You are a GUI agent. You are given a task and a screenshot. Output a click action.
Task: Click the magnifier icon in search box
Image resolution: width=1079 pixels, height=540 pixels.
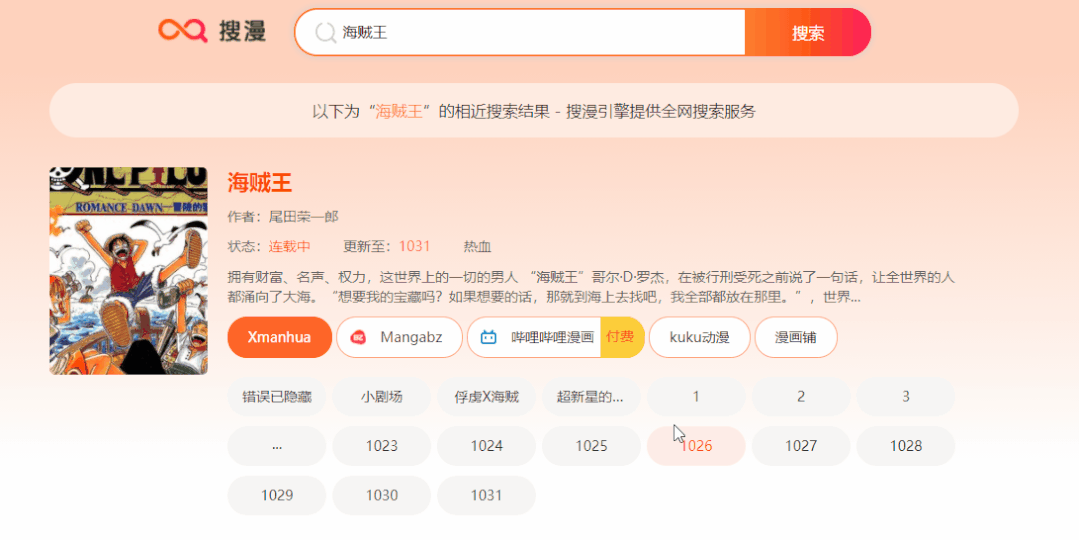click(325, 33)
